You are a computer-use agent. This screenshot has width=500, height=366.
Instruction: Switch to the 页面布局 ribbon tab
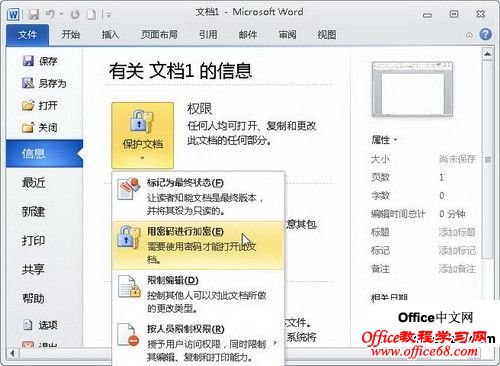point(159,34)
